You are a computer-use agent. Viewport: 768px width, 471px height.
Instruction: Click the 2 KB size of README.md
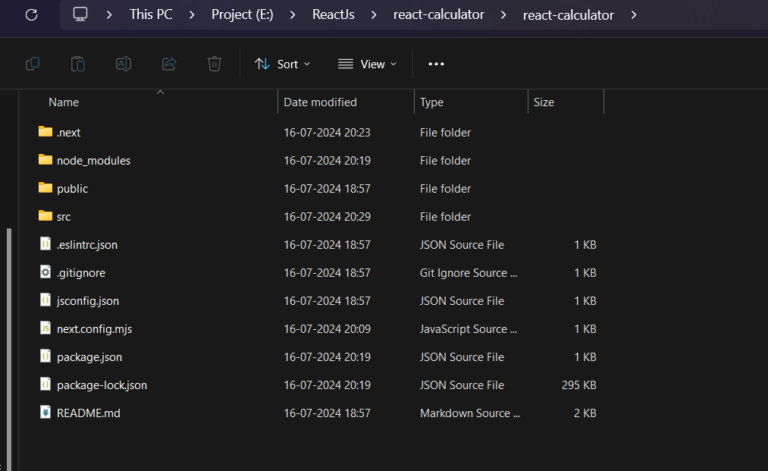(585, 413)
